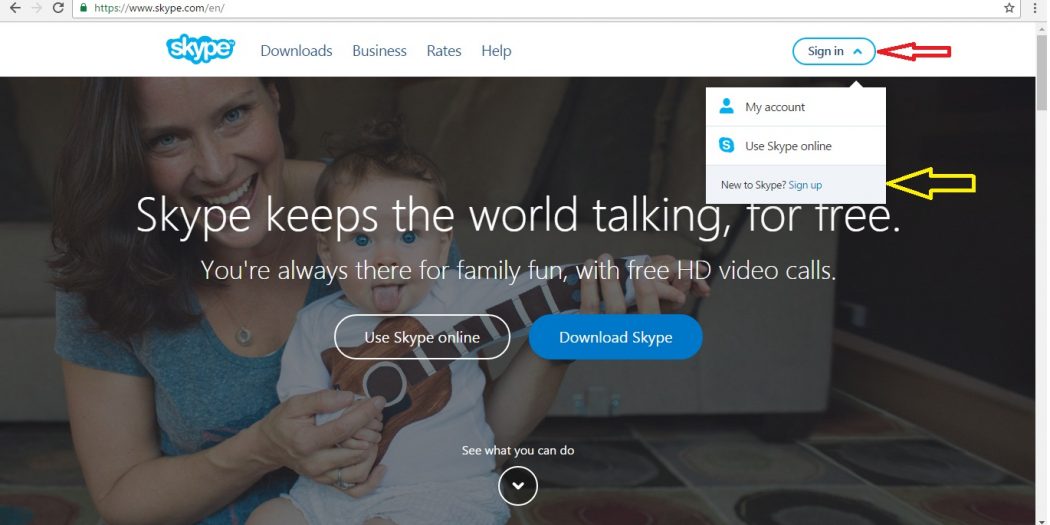Click the address bar URL field
Image resolution: width=1050 pixels, height=525 pixels.
pos(536,8)
